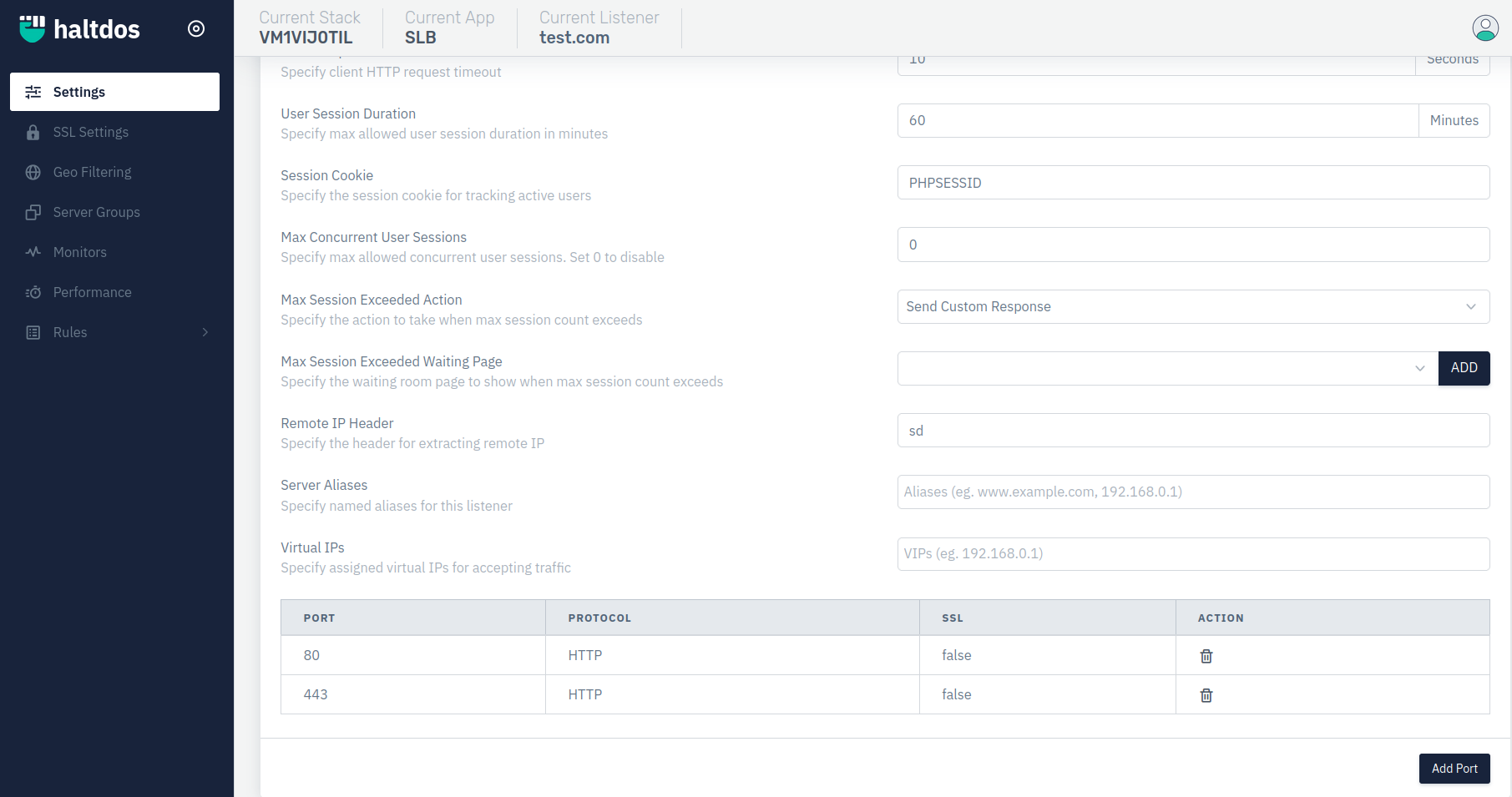Click the SSL Settings lock icon
The height and width of the screenshot is (797, 1512).
[33, 133]
